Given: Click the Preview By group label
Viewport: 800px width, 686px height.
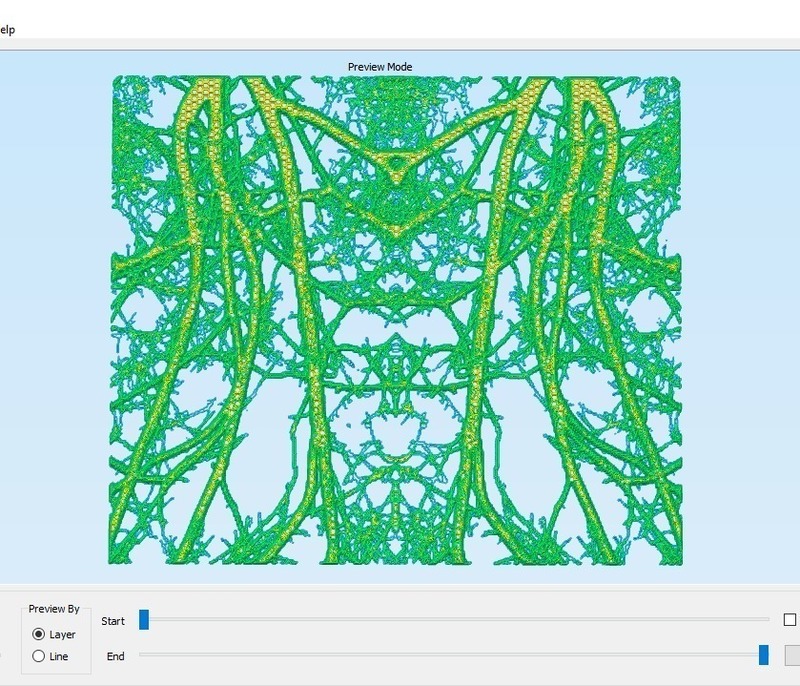Looking at the screenshot, I should pyautogui.click(x=54, y=609).
